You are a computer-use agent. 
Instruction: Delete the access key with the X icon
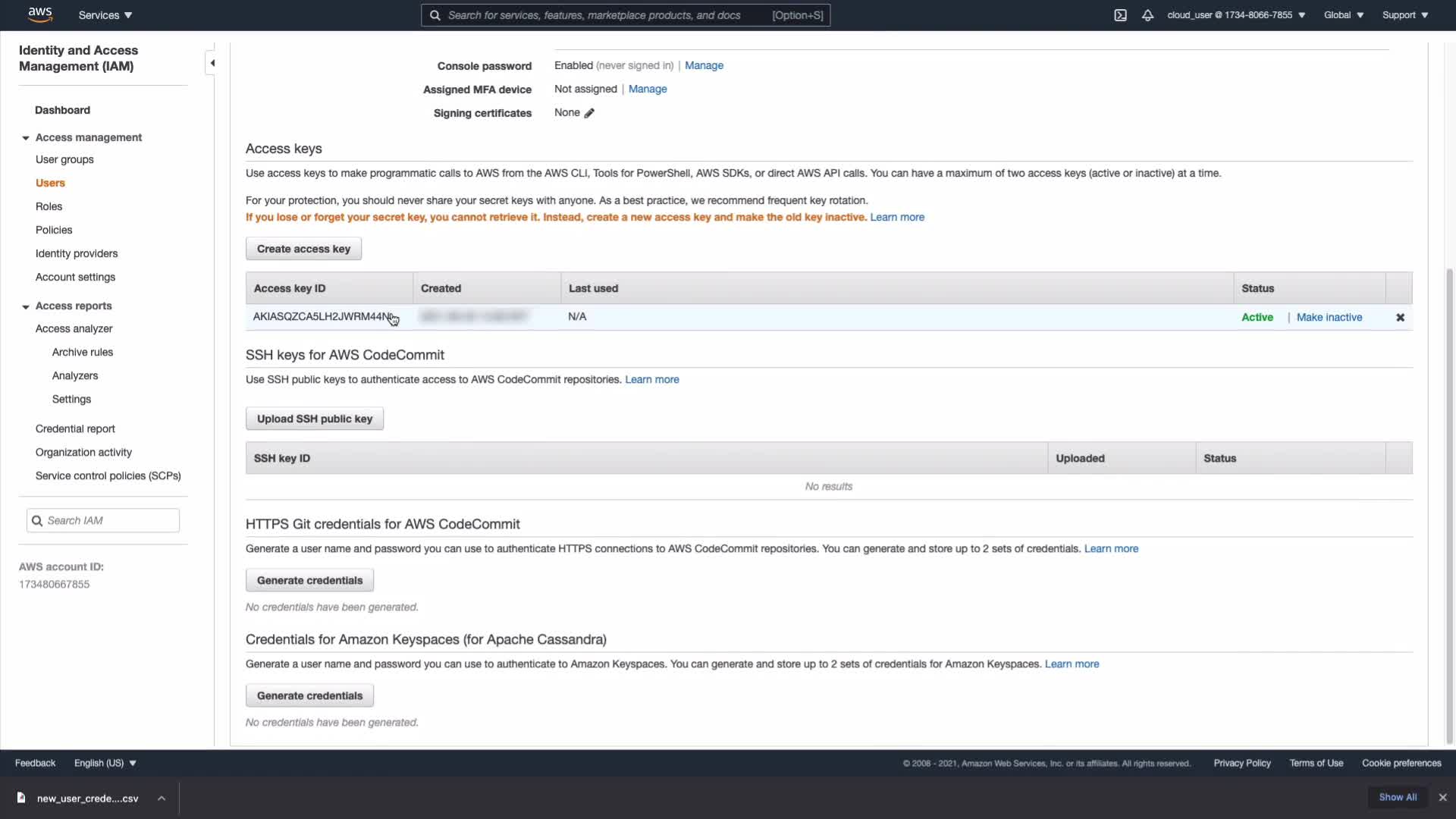click(x=1400, y=318)
